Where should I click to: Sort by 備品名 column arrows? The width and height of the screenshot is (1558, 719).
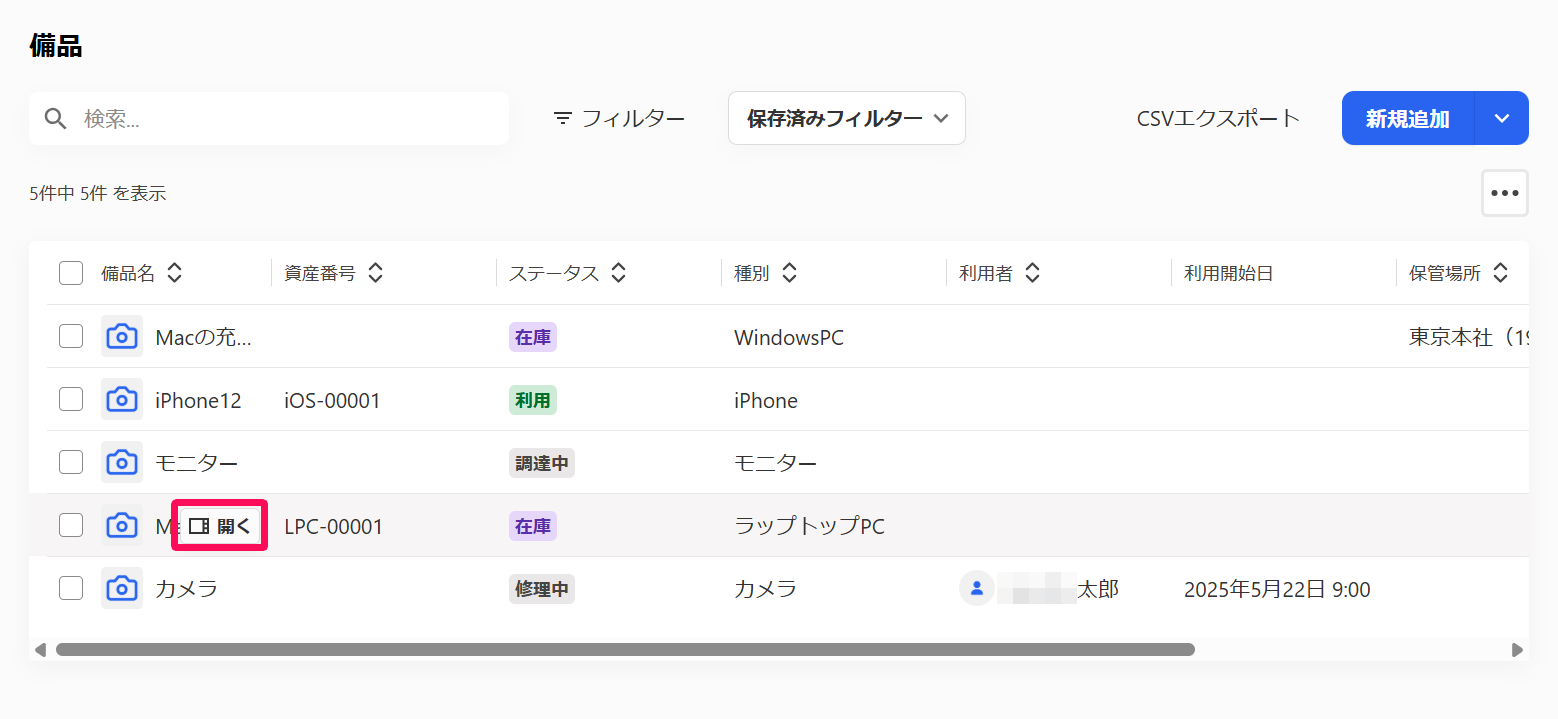coord(174,273)
